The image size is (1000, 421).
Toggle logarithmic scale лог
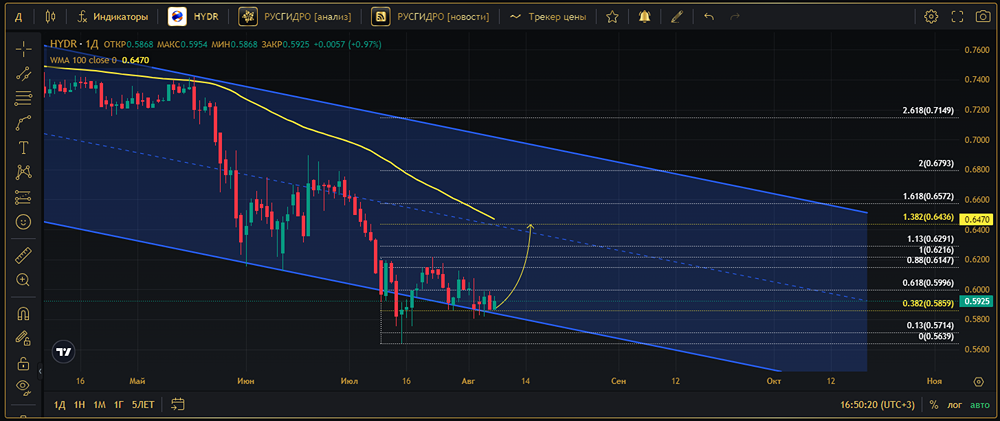[955, 404]
